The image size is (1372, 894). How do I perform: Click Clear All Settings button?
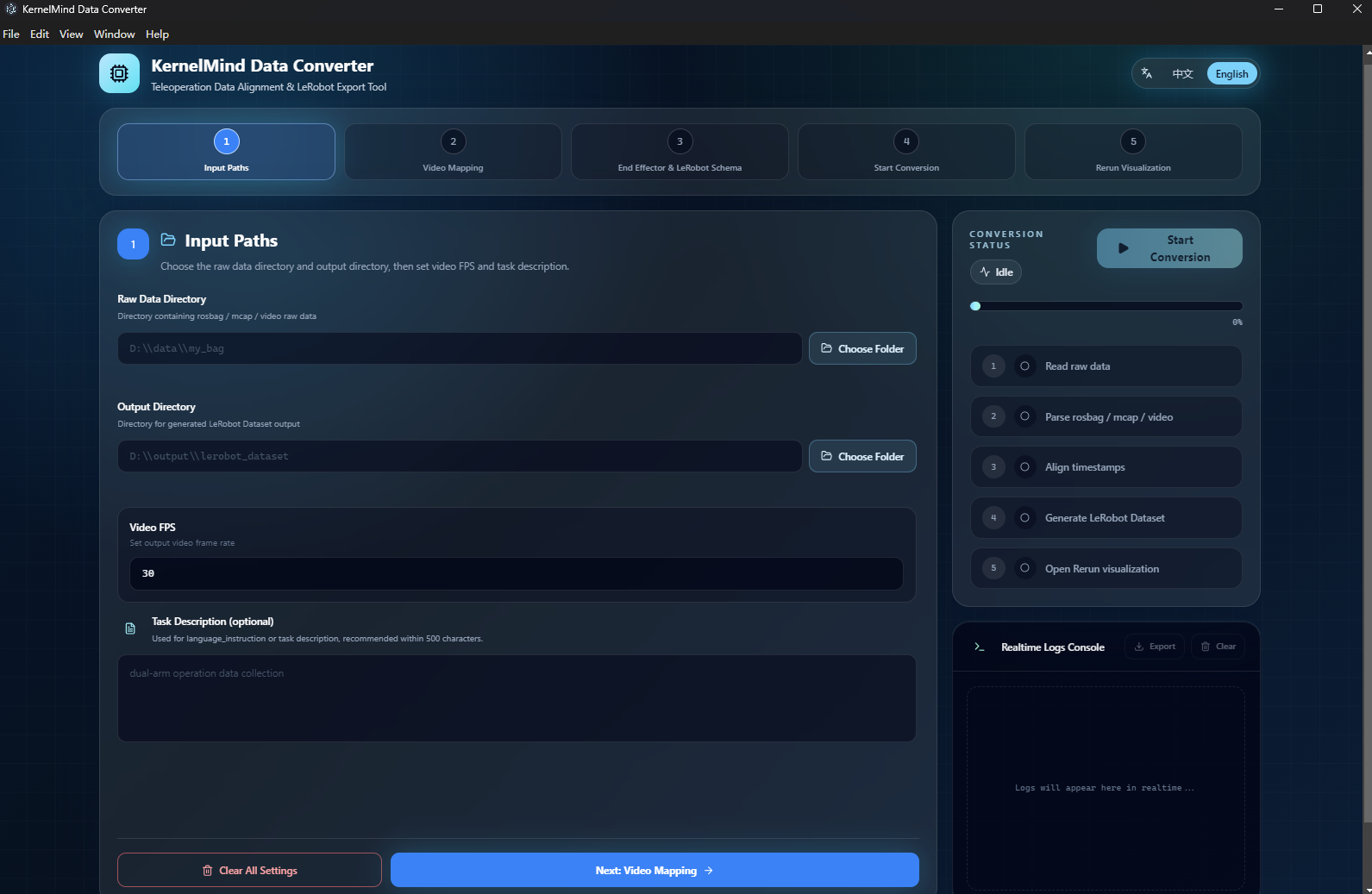pyautogui.click(x=249, y=870)
